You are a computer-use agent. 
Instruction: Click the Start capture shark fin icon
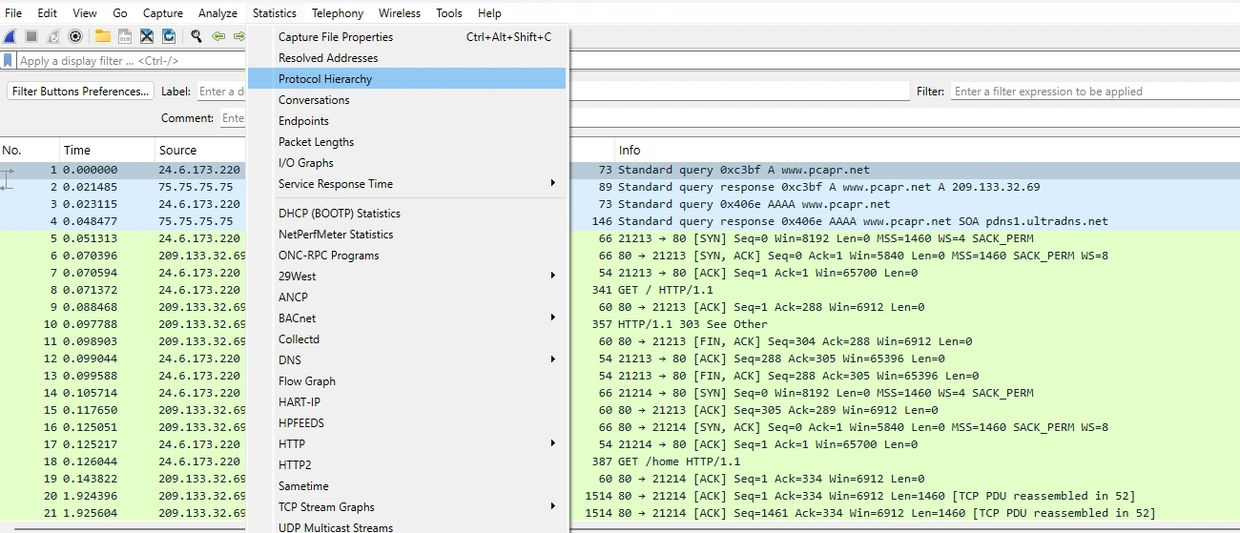click(10, 36)
